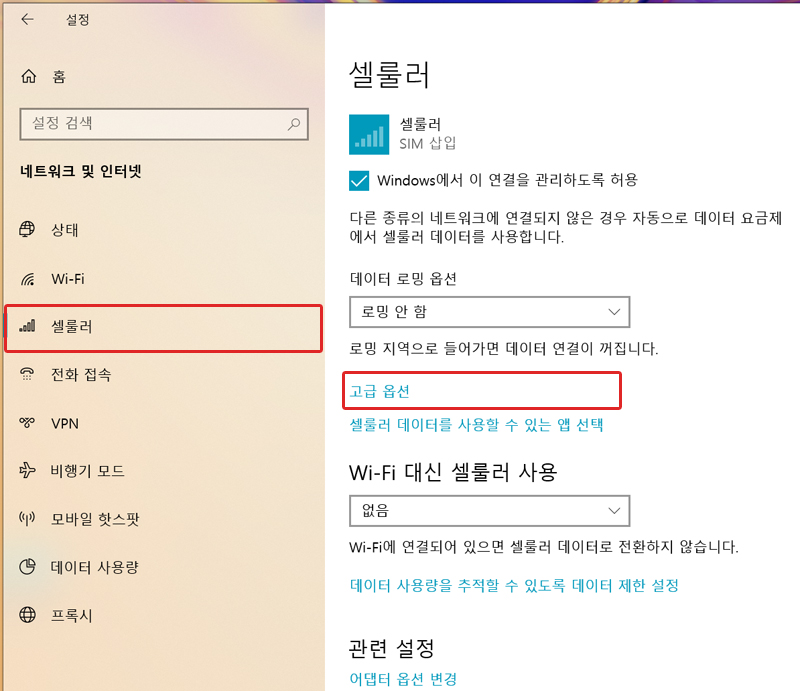Image resolution: width=800 pixels, height=691 pixels.
Task: Open Status via the globe icon
Action: tap(26, 229)
